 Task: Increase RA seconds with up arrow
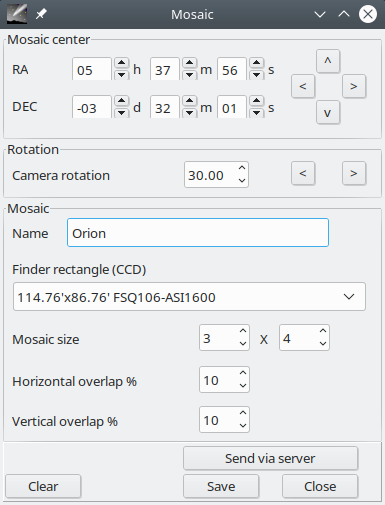[x=256, y=63]
